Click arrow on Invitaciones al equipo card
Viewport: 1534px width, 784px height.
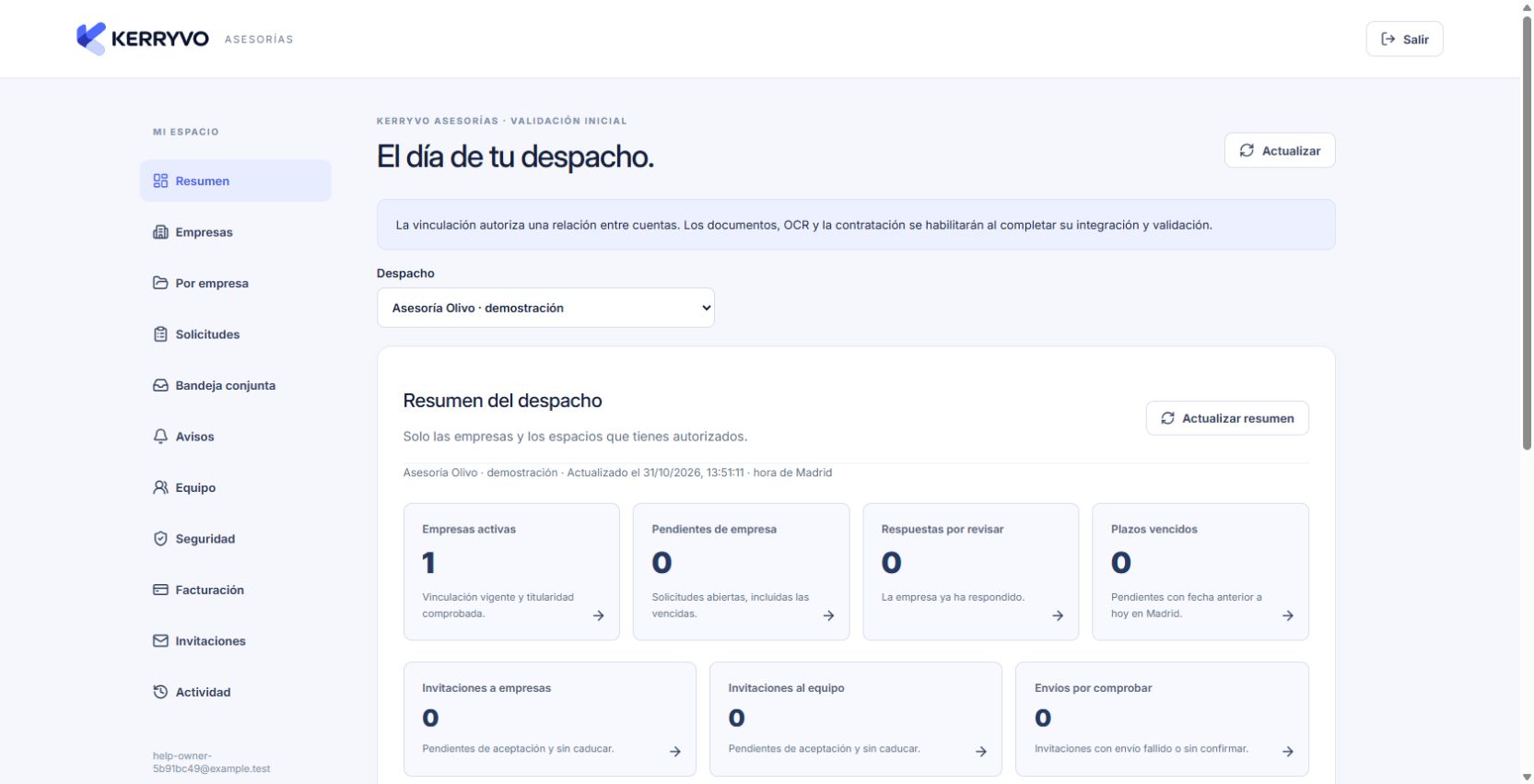[981, 752]
